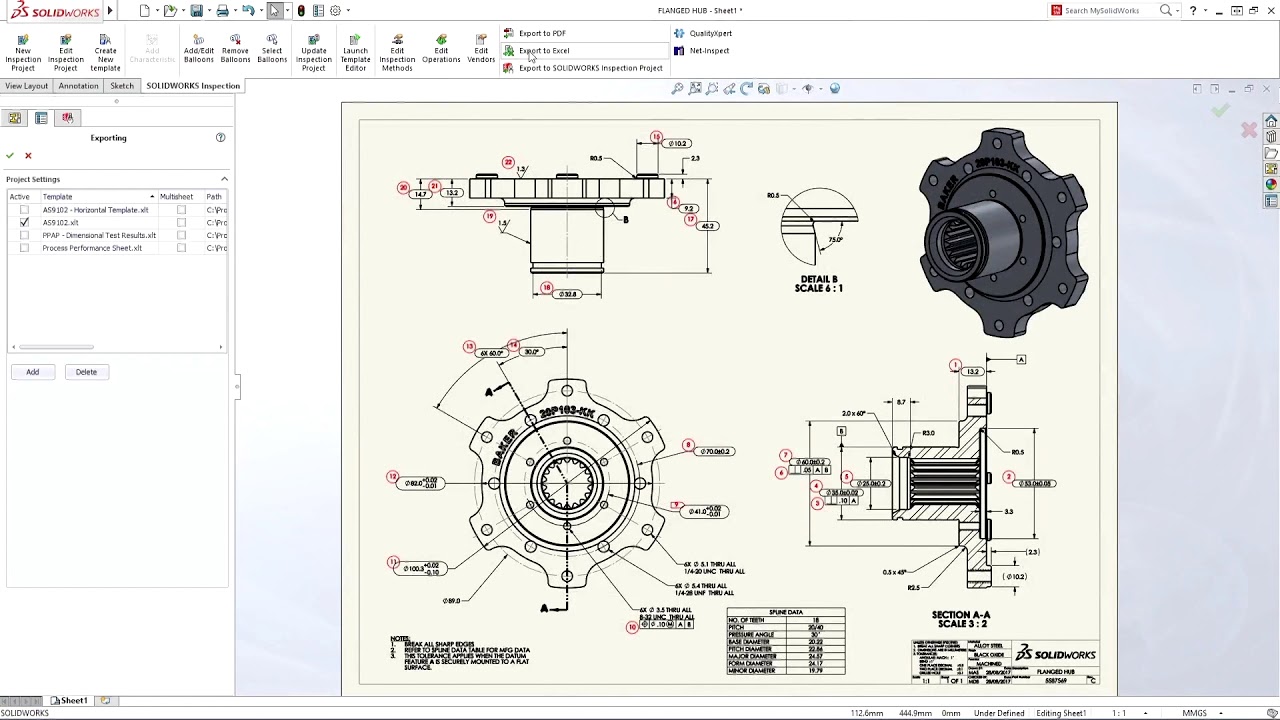Launch Template Editor
This screenshot has height=720, width=1280.
click(355, 51)
